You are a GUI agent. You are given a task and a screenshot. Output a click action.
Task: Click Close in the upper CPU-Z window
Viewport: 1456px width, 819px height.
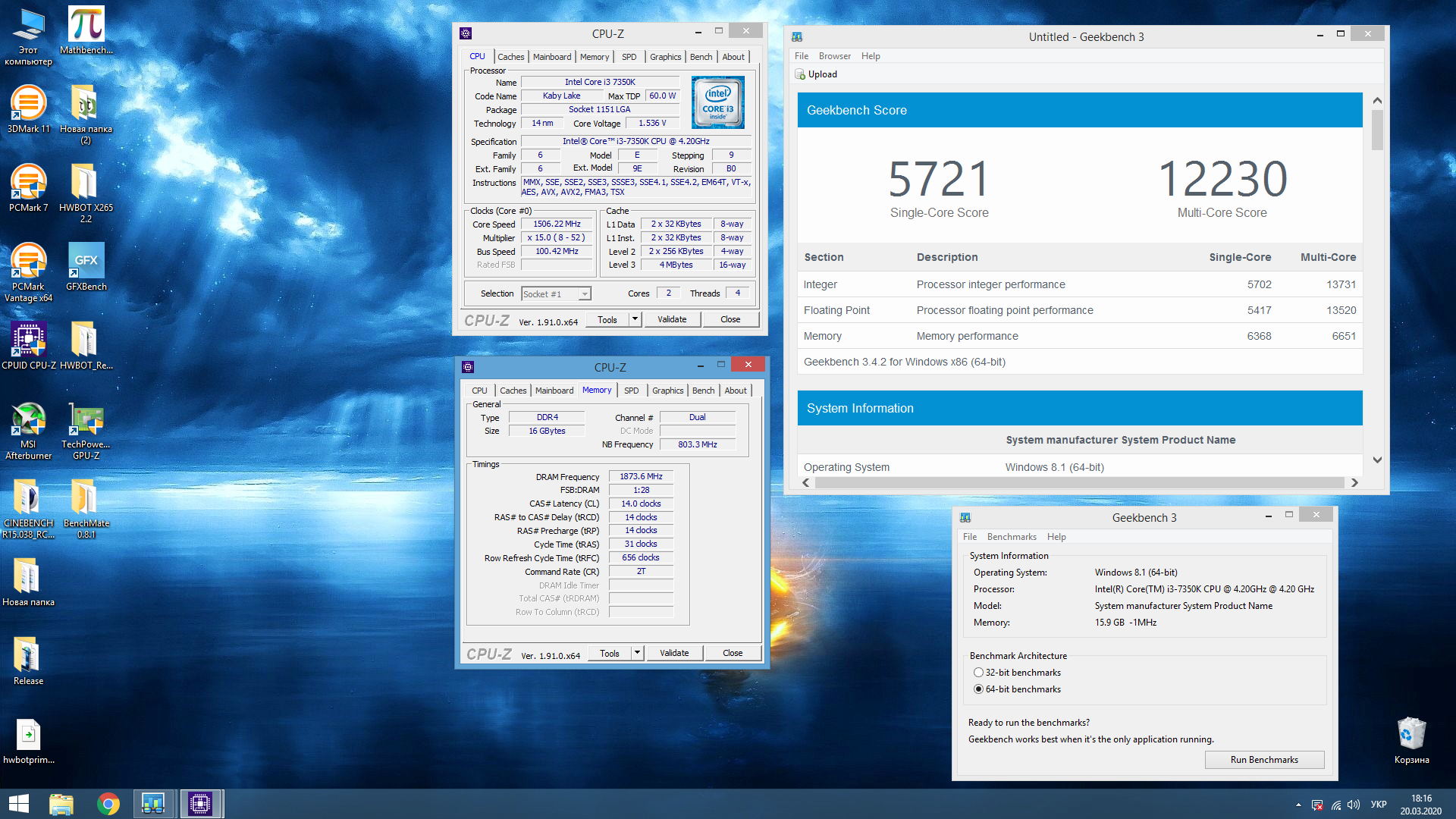(730, 319)
